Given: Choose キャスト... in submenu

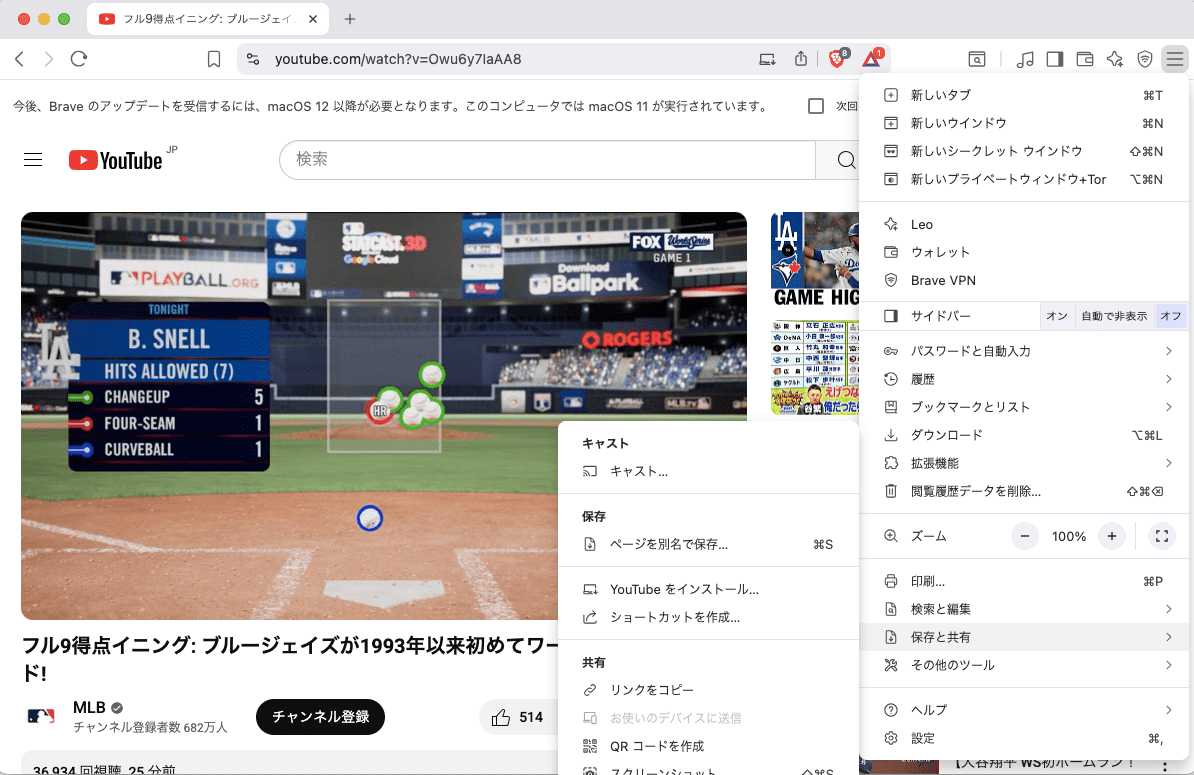Looking at the screenshot, I should point(708,471).
